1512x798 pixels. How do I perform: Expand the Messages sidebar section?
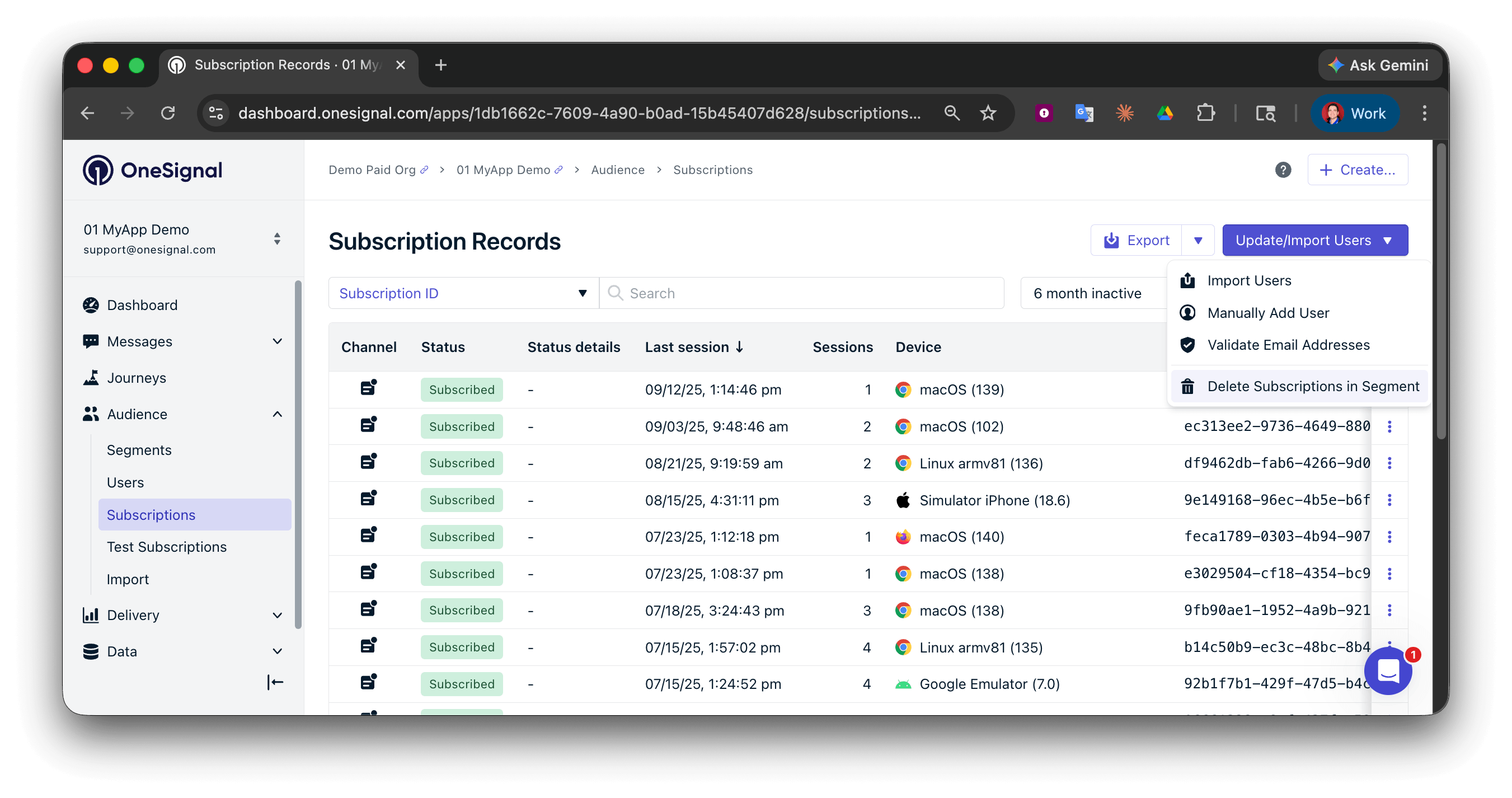(277, 341)
